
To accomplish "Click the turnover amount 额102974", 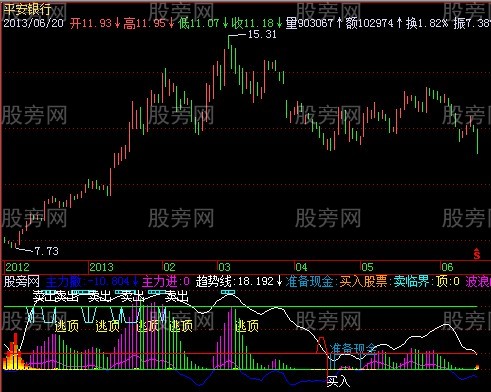I will click(369, 23).
